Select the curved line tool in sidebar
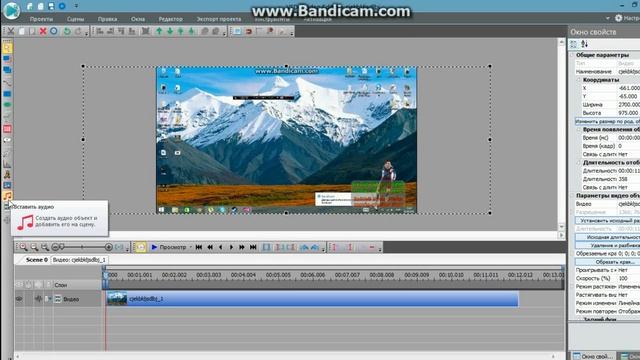 [x=7, y=82]
